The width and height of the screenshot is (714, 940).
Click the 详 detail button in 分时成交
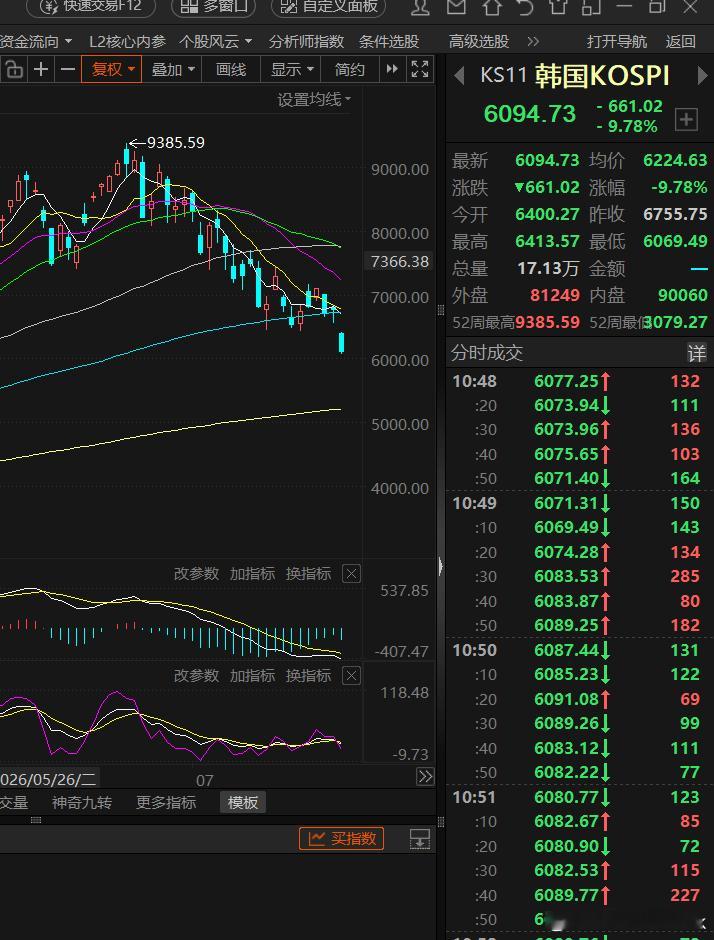pyautogui.click(x=697, y=353)
